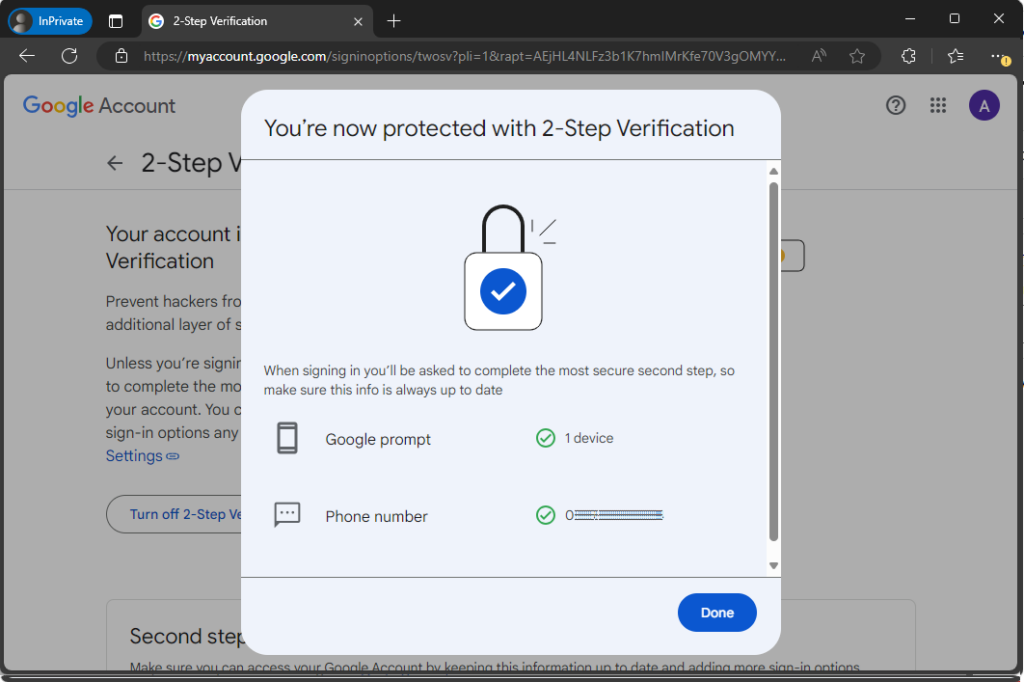The image size is (1024, 682).
Task: Close the 2-Step Verification tab
Action: pos(358,20)
